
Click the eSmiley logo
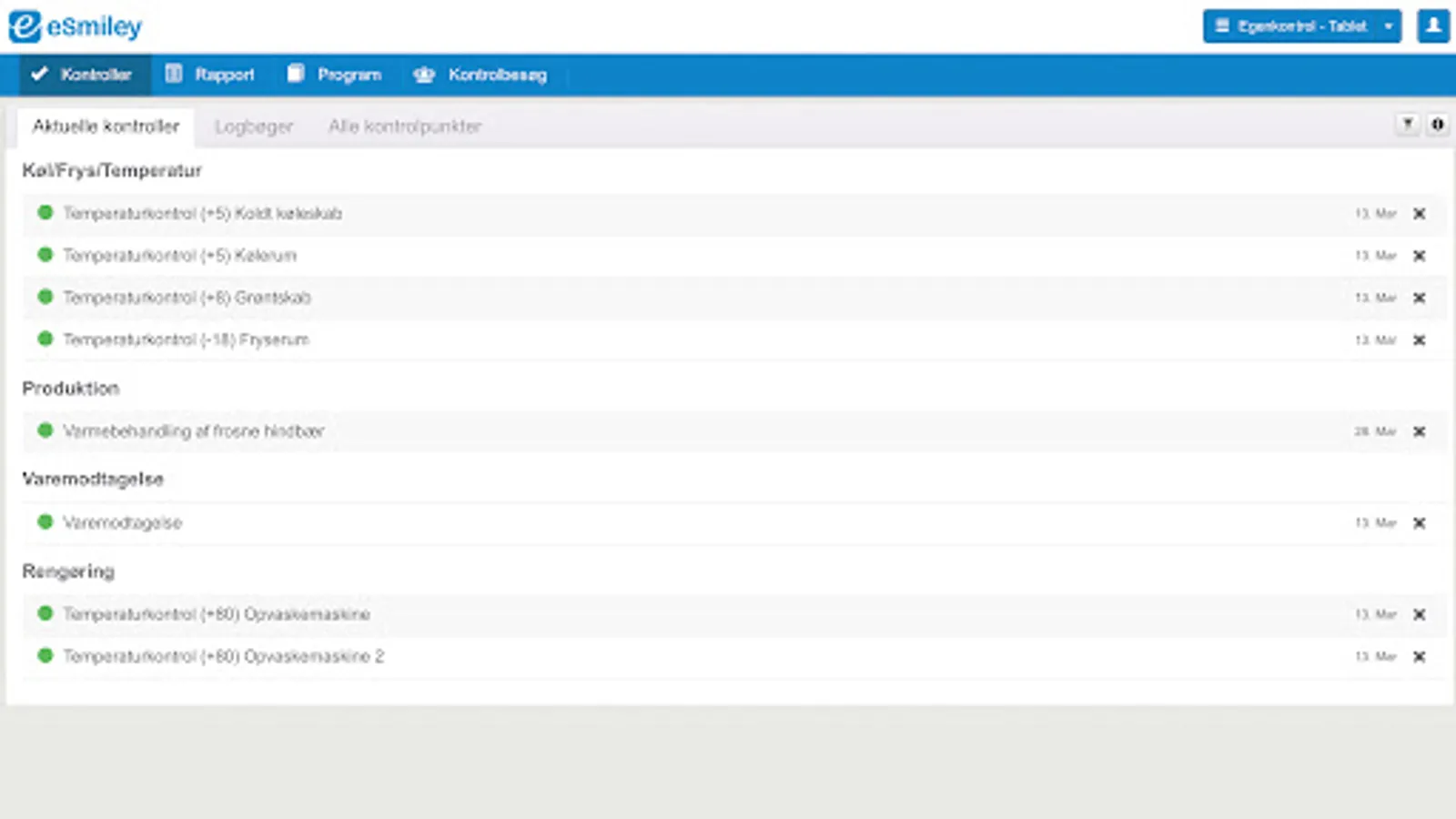(76, 26)
